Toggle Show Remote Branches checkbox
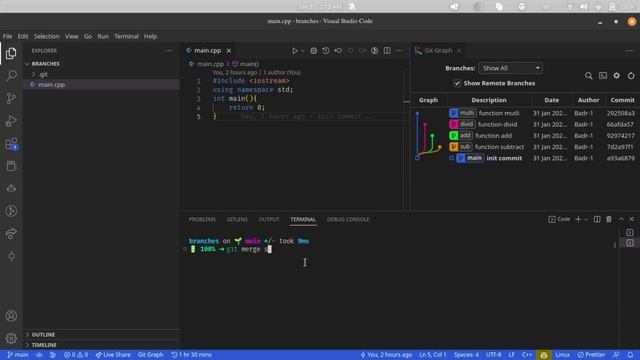This screenshot has height=360, width=640. pyautogui.click(x=457, y=83)
